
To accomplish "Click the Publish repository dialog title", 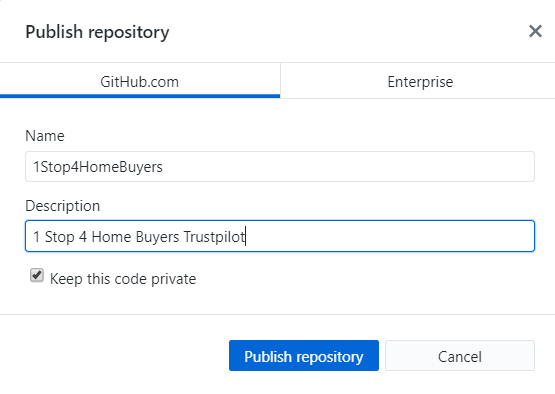I will coord(97,32).
